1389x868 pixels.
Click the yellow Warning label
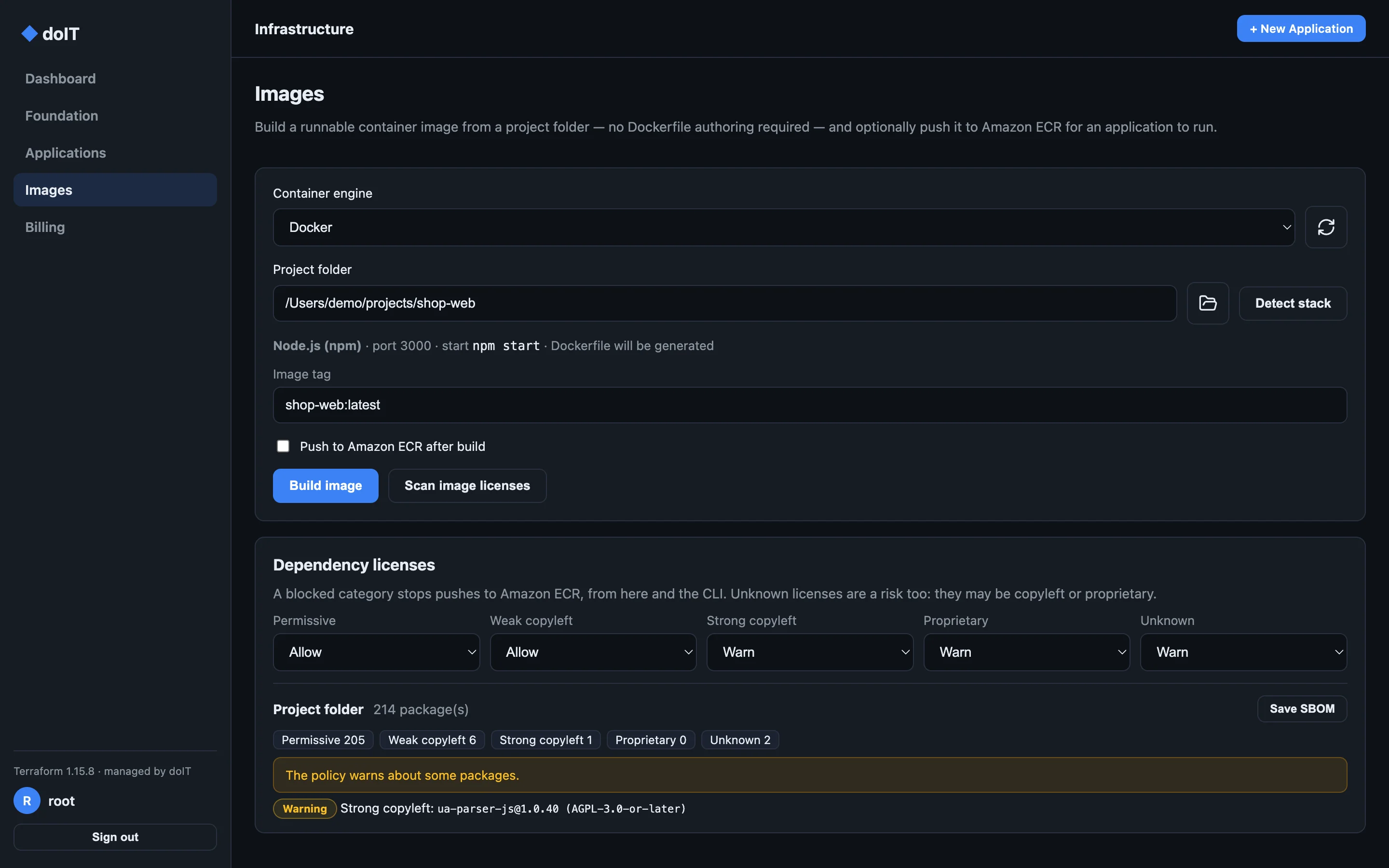tap(305, 809)
